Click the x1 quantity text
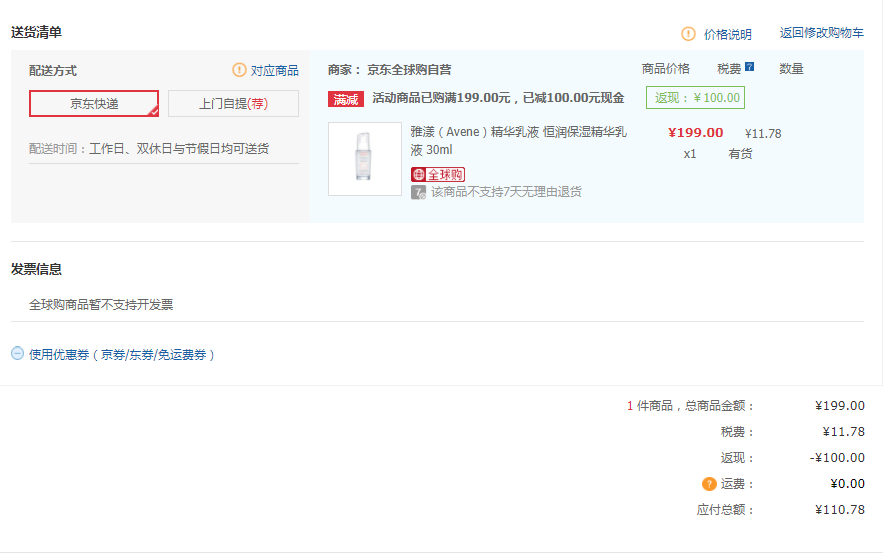Viewport: 883px width, 553px height. pos(690,154)
